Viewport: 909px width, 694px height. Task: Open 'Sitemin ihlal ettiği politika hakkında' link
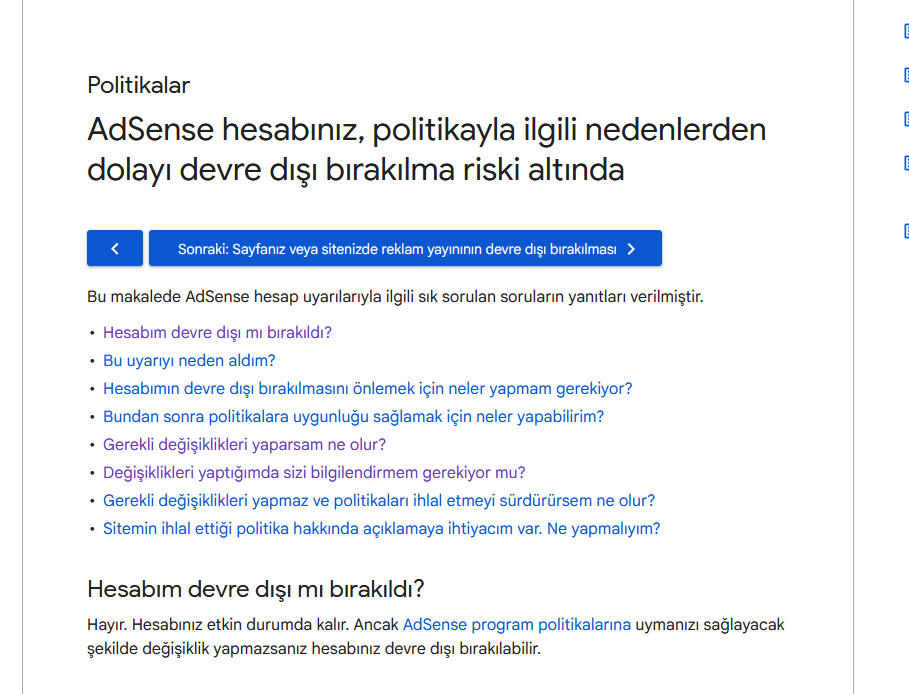tap(381, 529)
